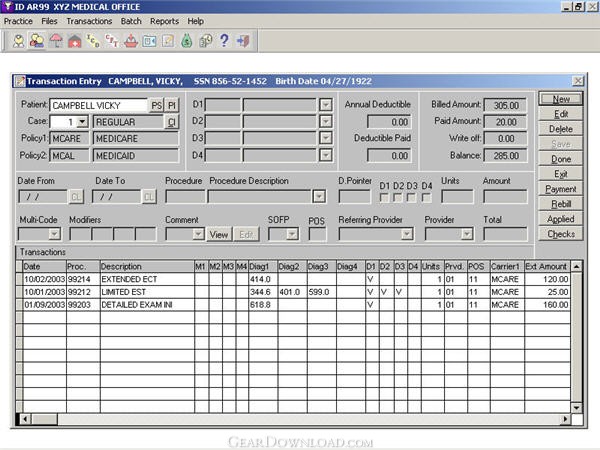Screen dimensions: 600x450
Task: Toggle the D2 diagnosis pointer checkbox
Action: point(398,197)
